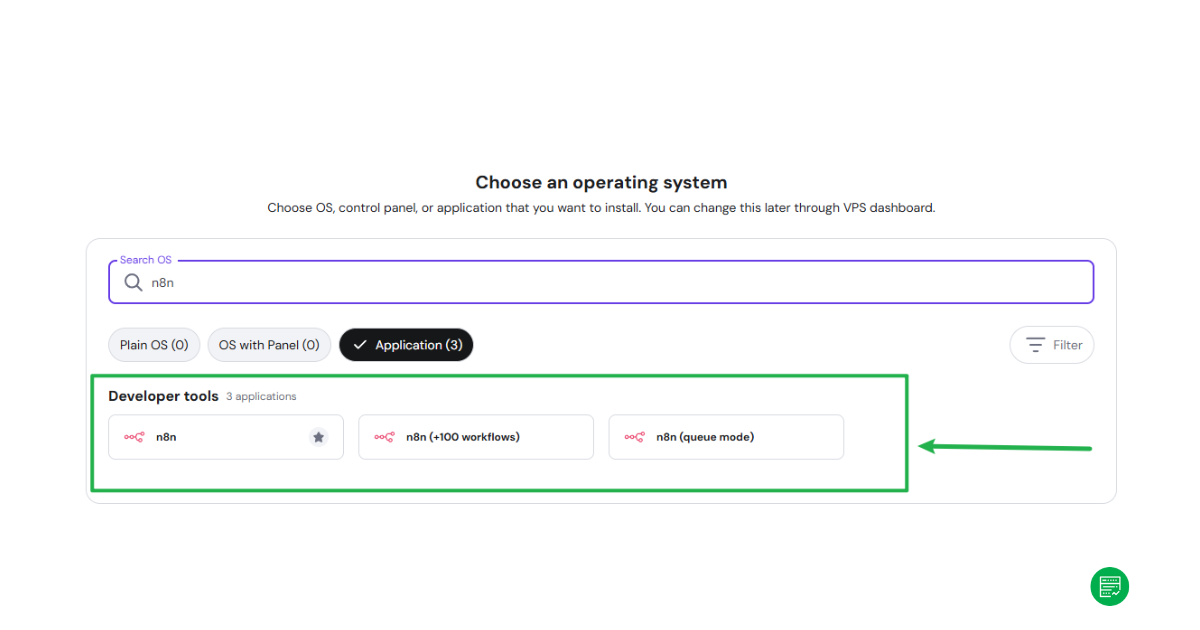Screen dimensions: 1200x630
Task: Click the pink n8n icon on the first card
Action: point(134,437)
